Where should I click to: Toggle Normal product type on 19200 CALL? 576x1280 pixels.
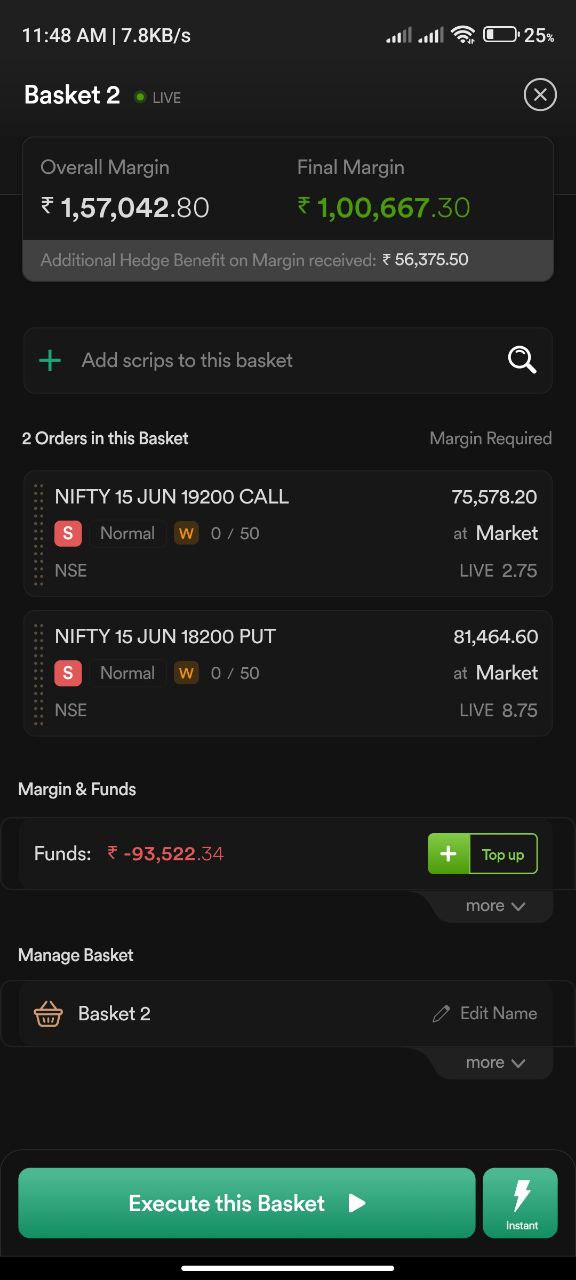127,533
